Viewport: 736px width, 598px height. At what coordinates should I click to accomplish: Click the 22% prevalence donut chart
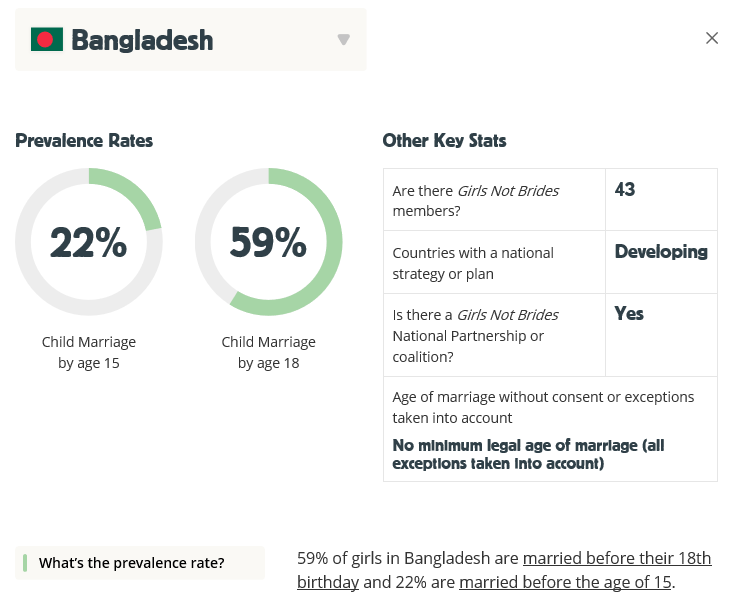click(x=89, y=242)
